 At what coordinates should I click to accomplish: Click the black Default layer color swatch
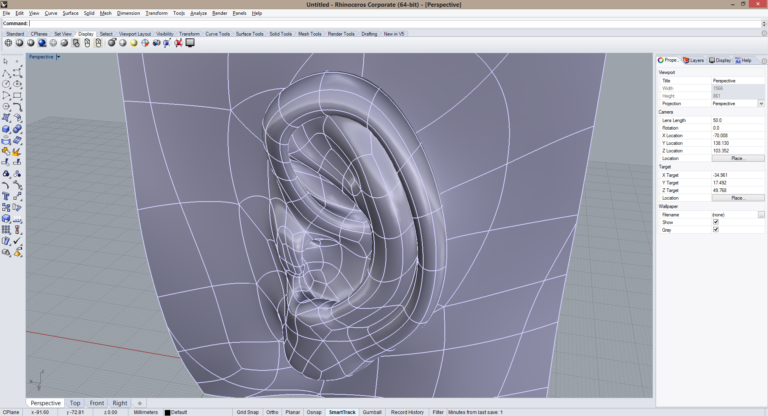click(x=168, y=412)
